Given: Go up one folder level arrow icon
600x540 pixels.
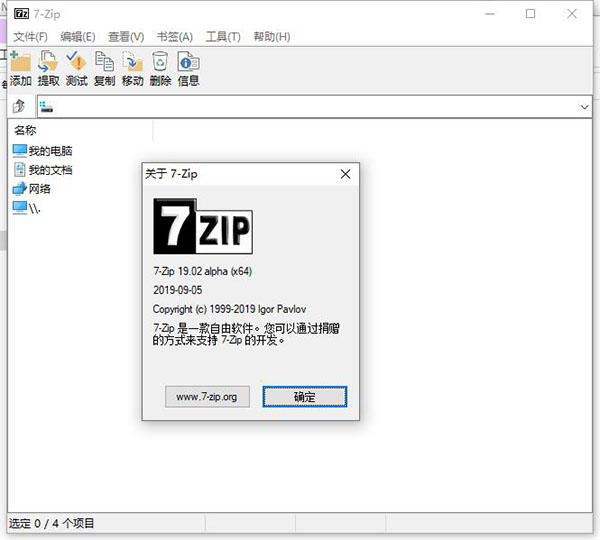Looking at the screenshot, I should tap(18, 106).
